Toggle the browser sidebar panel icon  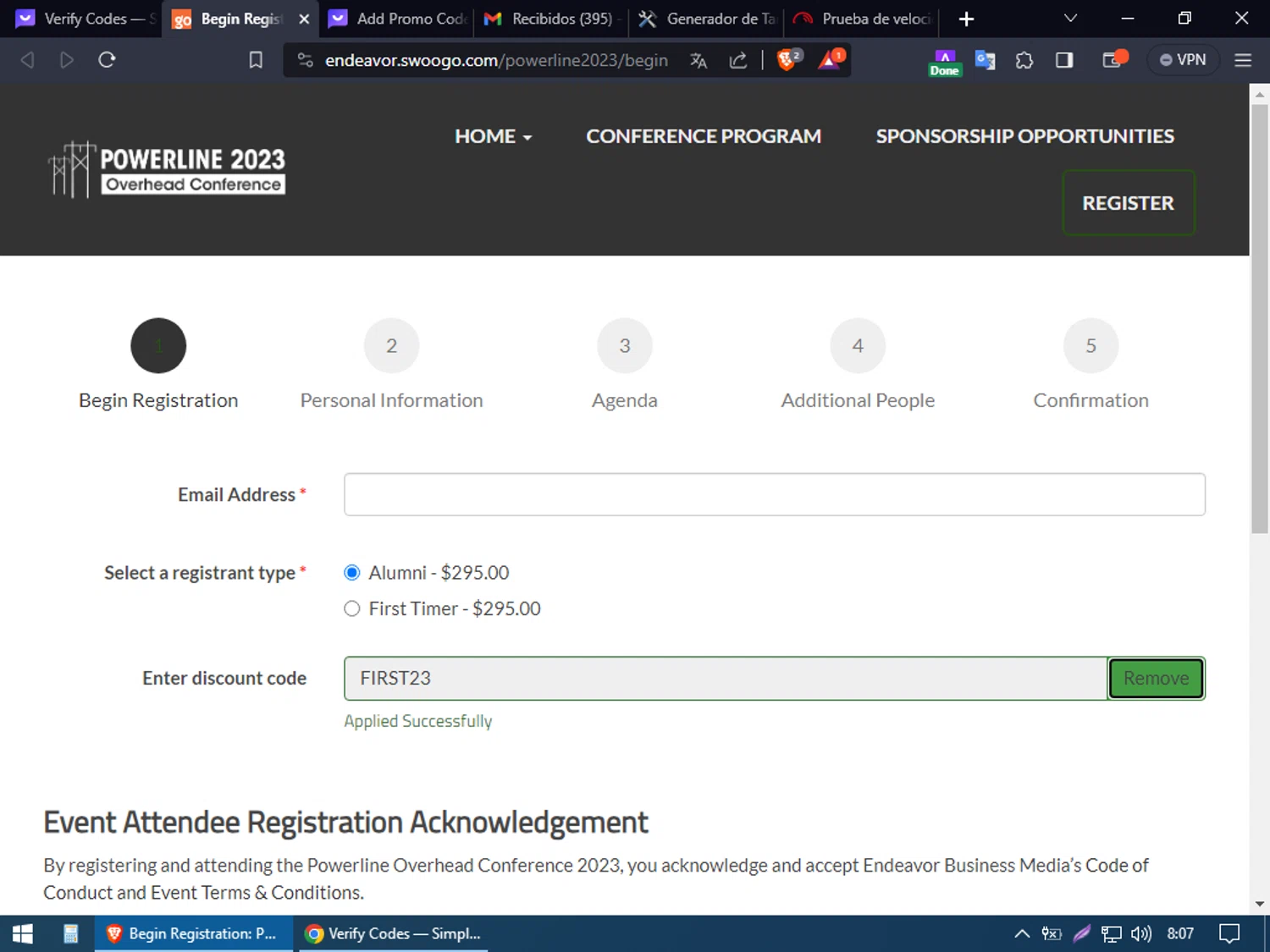coord(1064,60)
